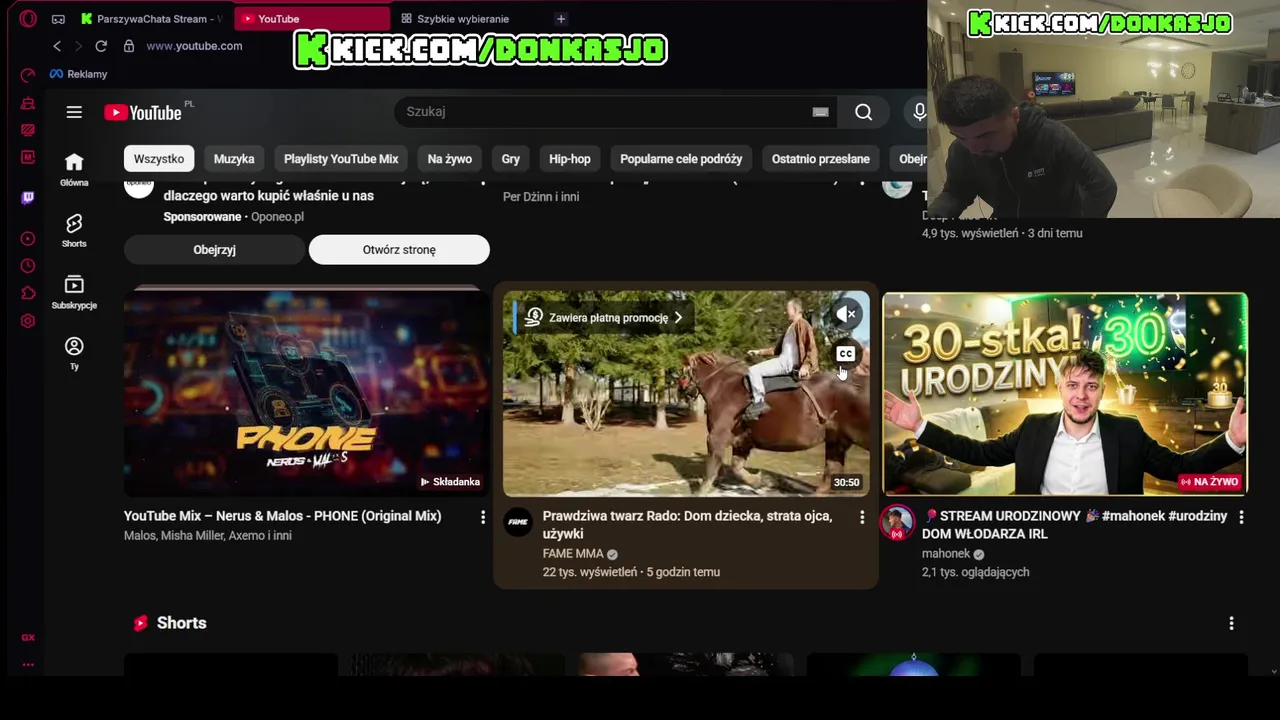
Task: Open options for YouTube Mix Nerus & Malos
Action: coord(483,517)
